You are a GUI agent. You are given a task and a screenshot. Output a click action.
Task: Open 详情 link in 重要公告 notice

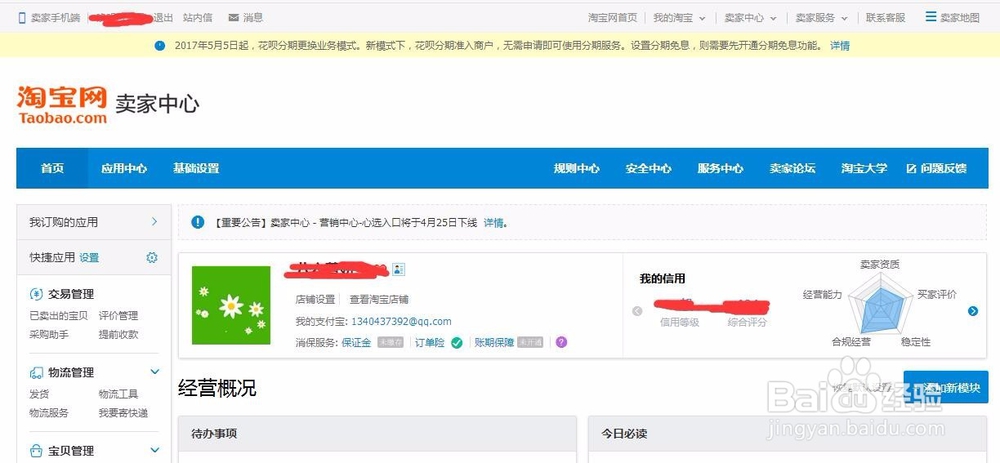(x=494, y=223)
